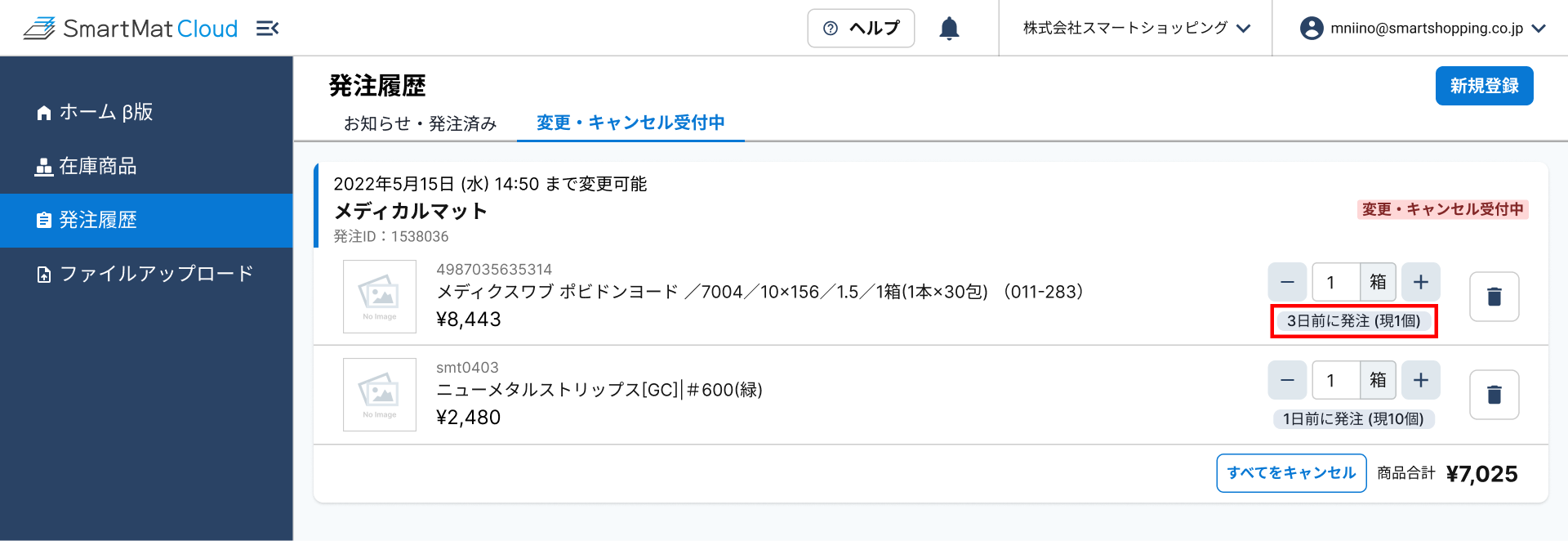Image resolution: width=1568 pixels, height=541 pixels.
Task: Expand the 株式会社スマートショッピング company dropdown
Action: pyautogui.click(x=1137, y=29)
